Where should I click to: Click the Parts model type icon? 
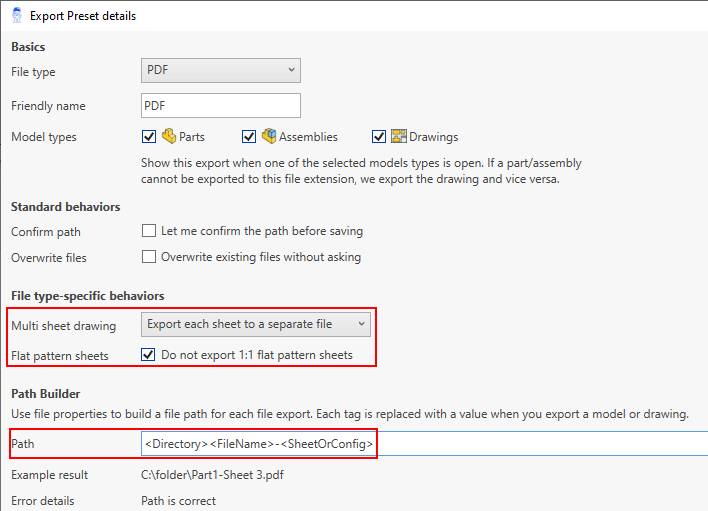click(x=169, y=136)
